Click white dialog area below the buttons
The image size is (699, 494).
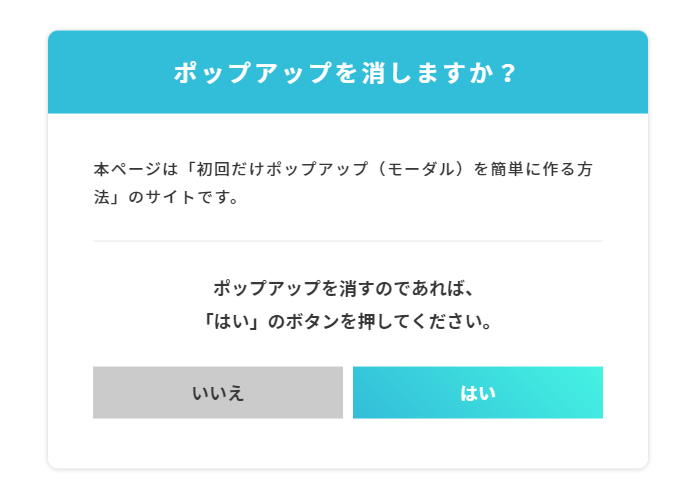(347, 443)
